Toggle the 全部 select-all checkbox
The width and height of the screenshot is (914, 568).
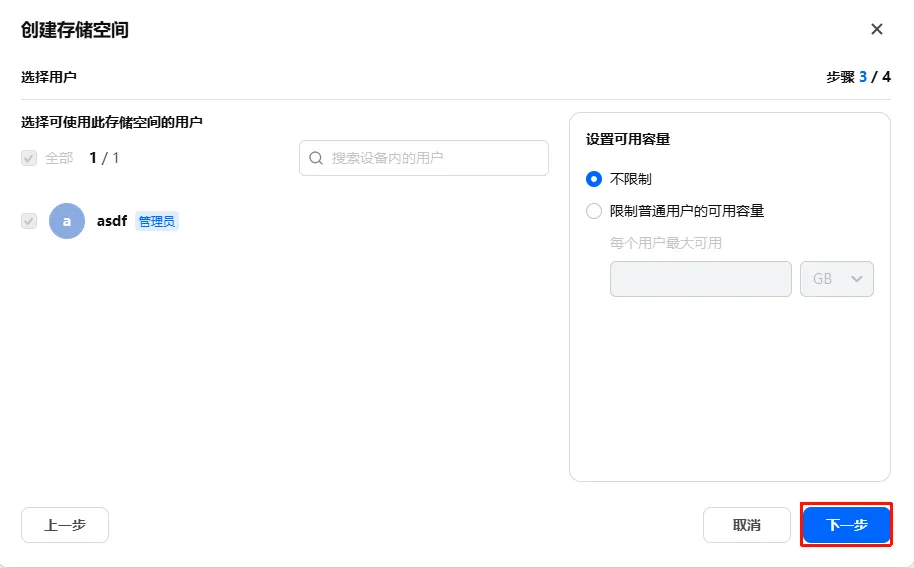[29, 158]
